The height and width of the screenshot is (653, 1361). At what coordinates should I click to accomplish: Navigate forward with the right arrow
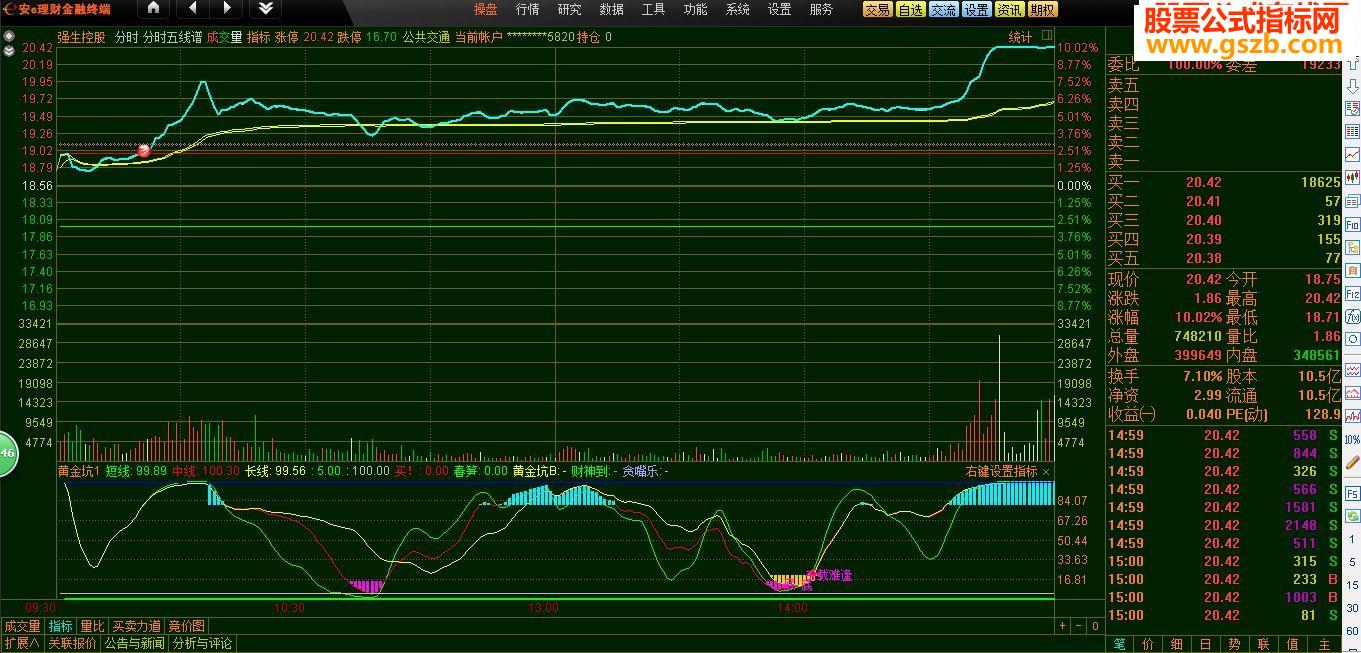pos(226,9)
